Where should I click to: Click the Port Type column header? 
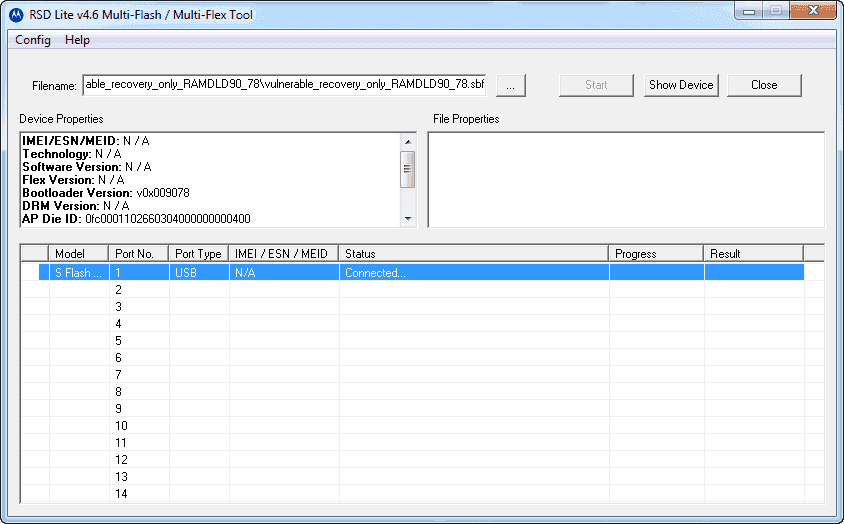tap(199, 254)
